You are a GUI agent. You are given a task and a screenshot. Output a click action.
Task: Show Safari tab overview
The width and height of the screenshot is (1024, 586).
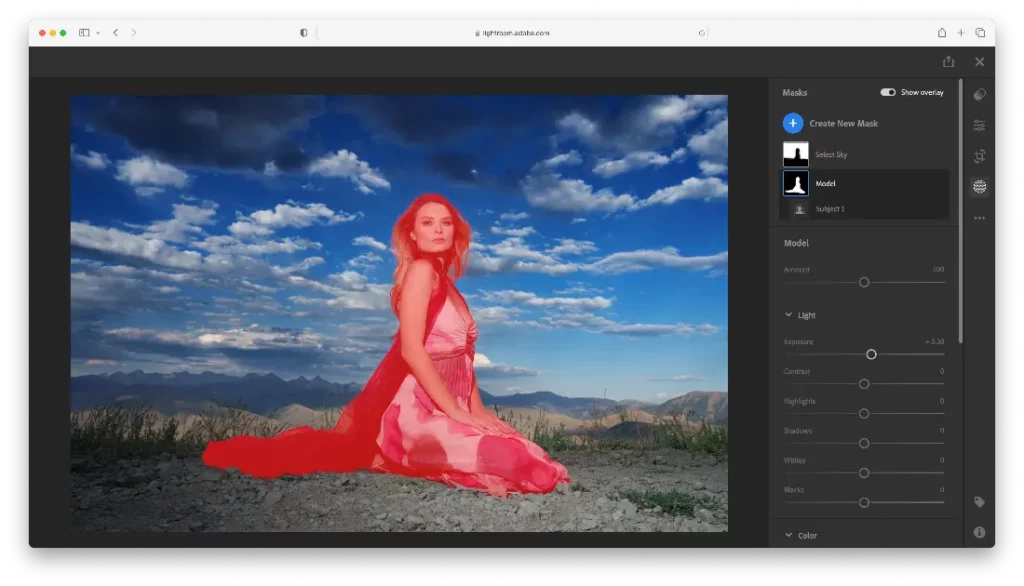coord(980,33)
